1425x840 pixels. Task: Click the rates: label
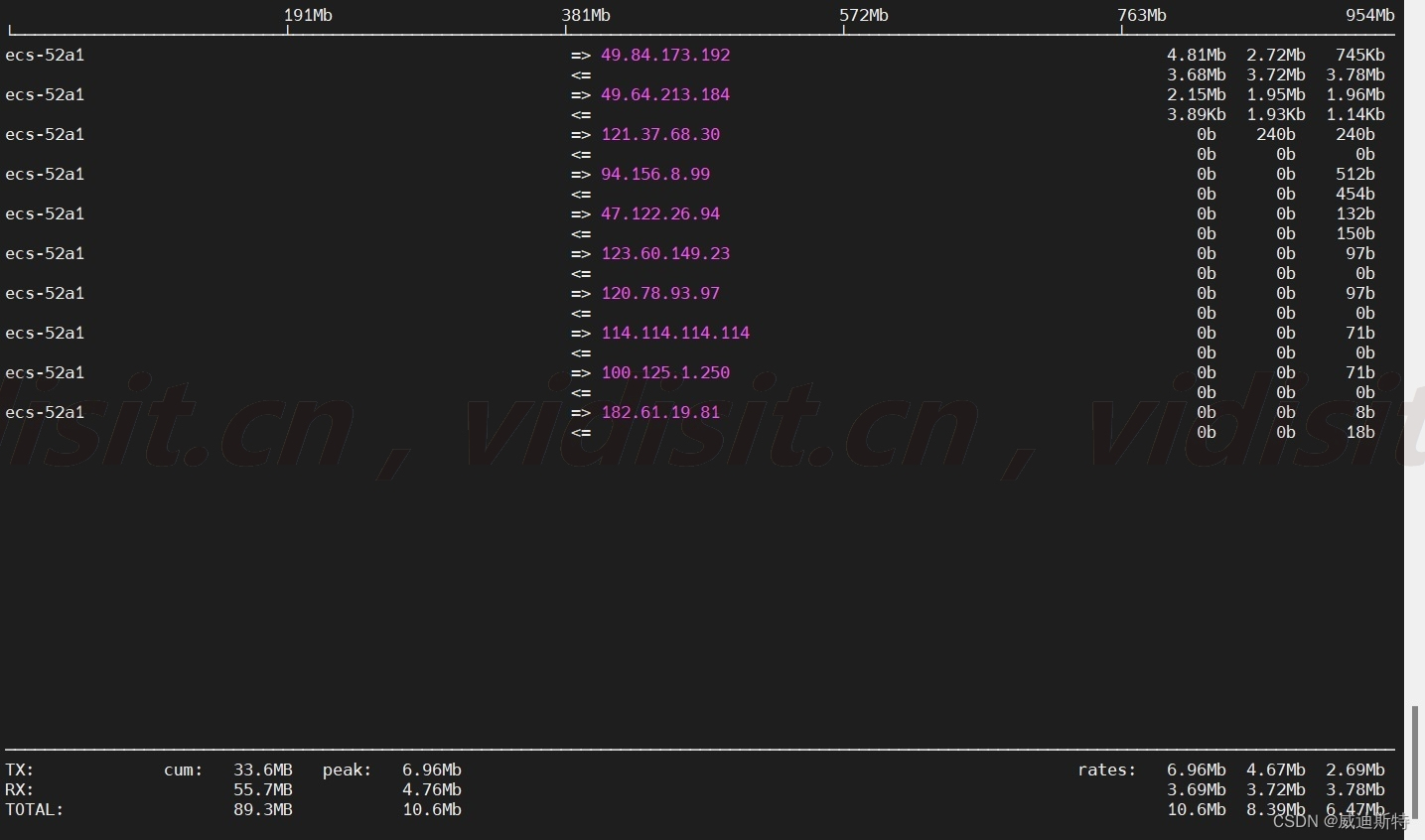click(1107, 770)
